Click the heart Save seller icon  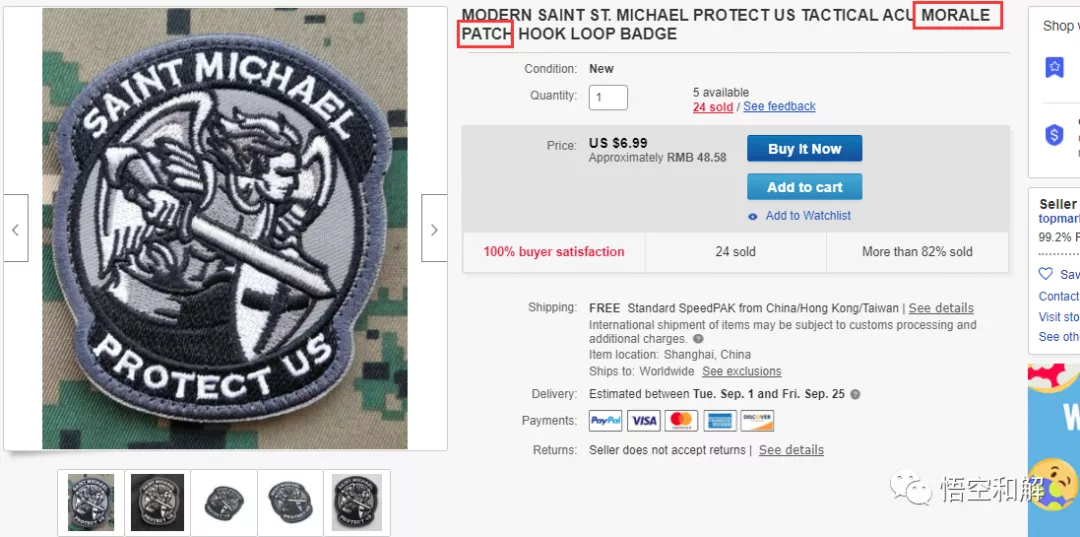pyautogui.click(x=1046, y=274)
